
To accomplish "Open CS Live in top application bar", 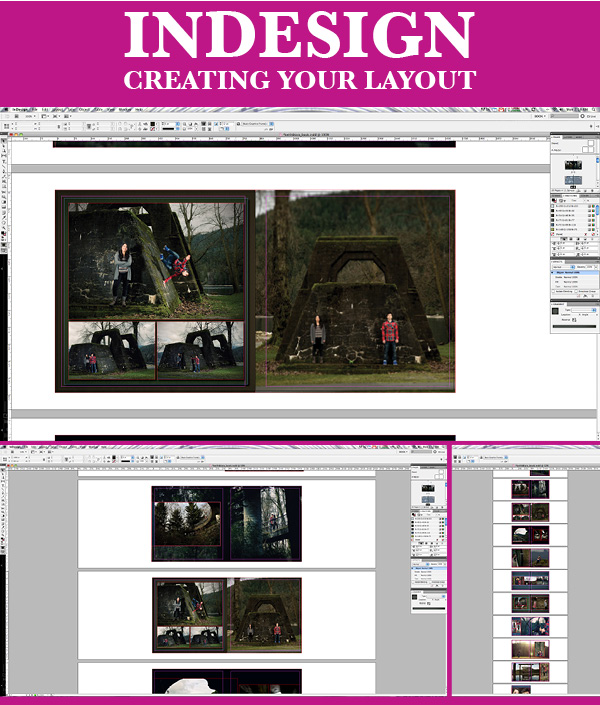I will tap(589, 116).
